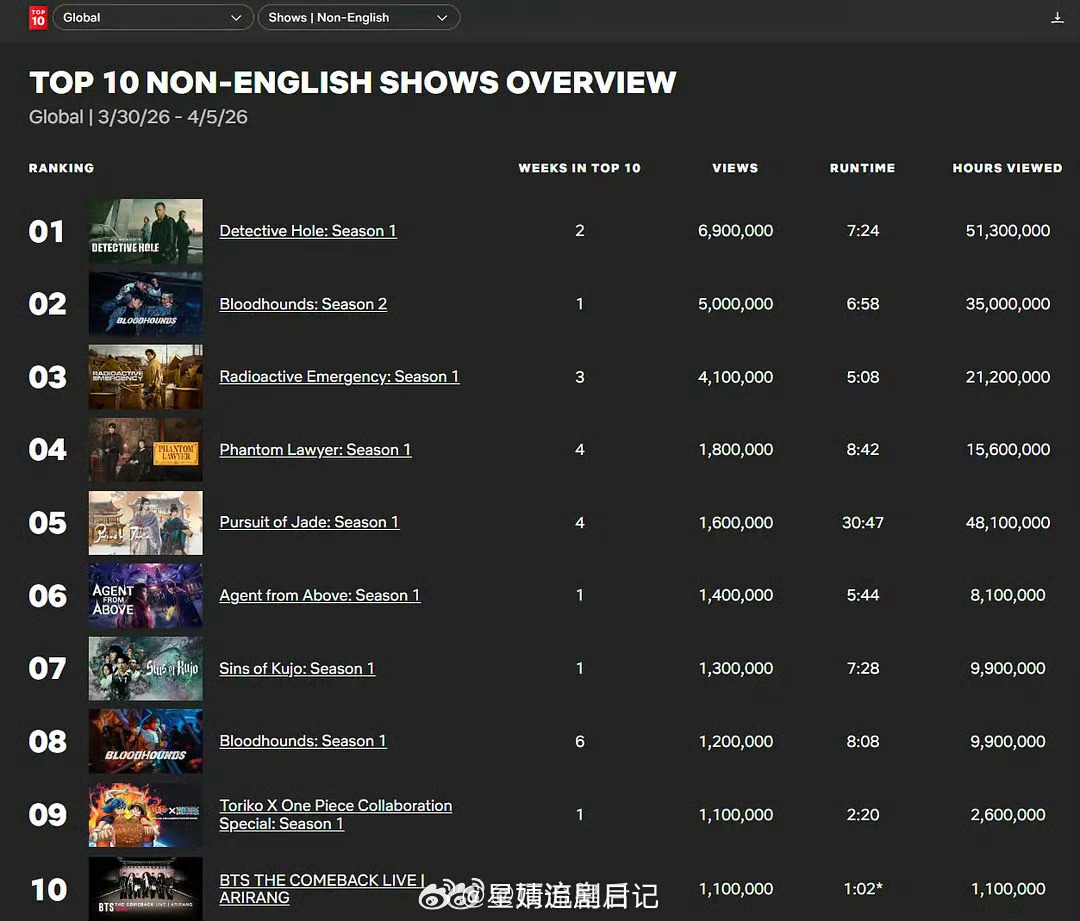1080x921 pixels.
Task: Click the Netflix Top 10 logo icon
Action: [38, 17]
